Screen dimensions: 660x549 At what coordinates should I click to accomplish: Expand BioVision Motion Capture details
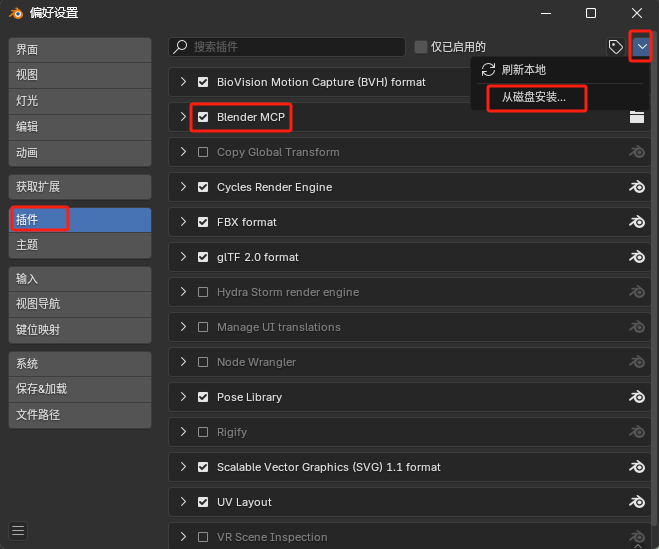coord(183,82)
